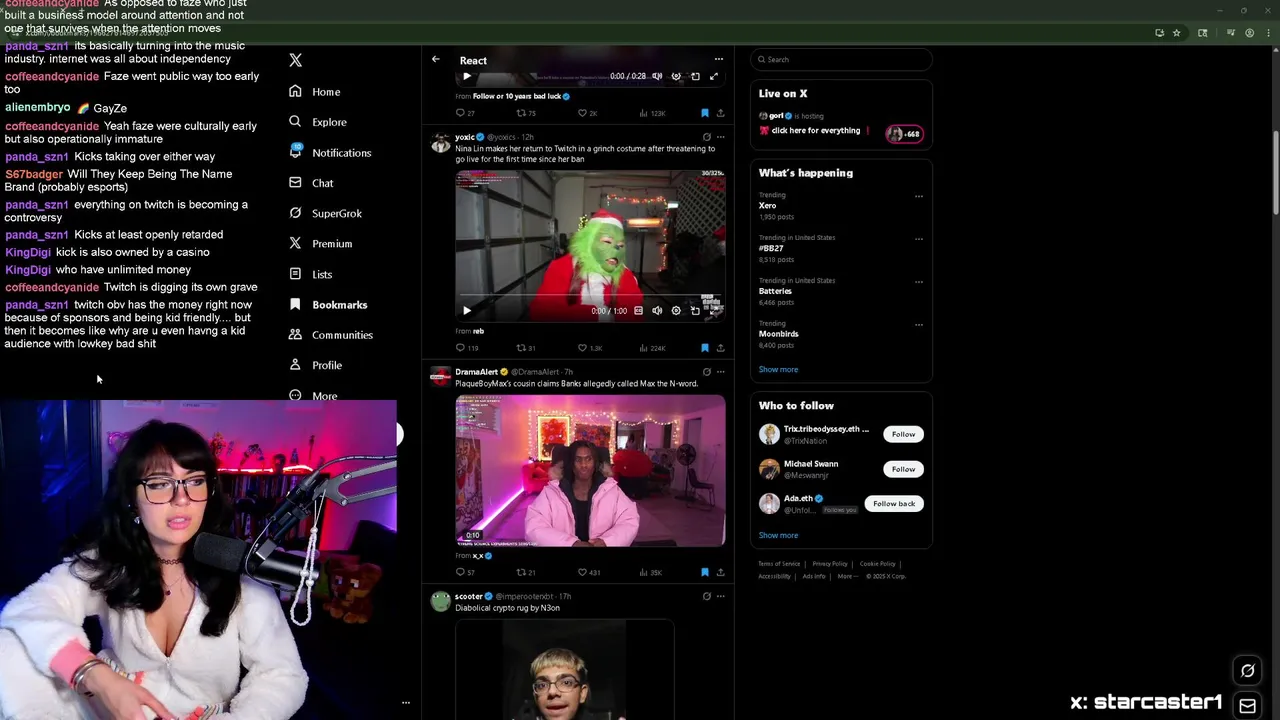Open the DramaAlert video thumbnail
This screenshot has width=1280, height=720.
point(590,470)
